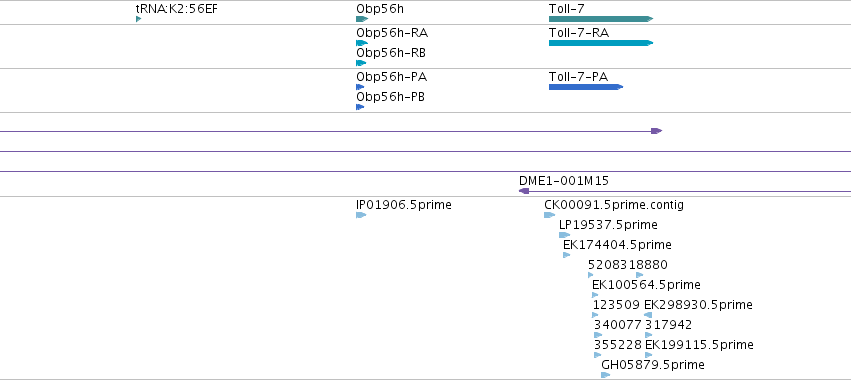Image resolution: width=851 pixels, height=380 pixels.
Task: Click the LP19537.5prime EST arrow
Action: (x=564, y=235)
